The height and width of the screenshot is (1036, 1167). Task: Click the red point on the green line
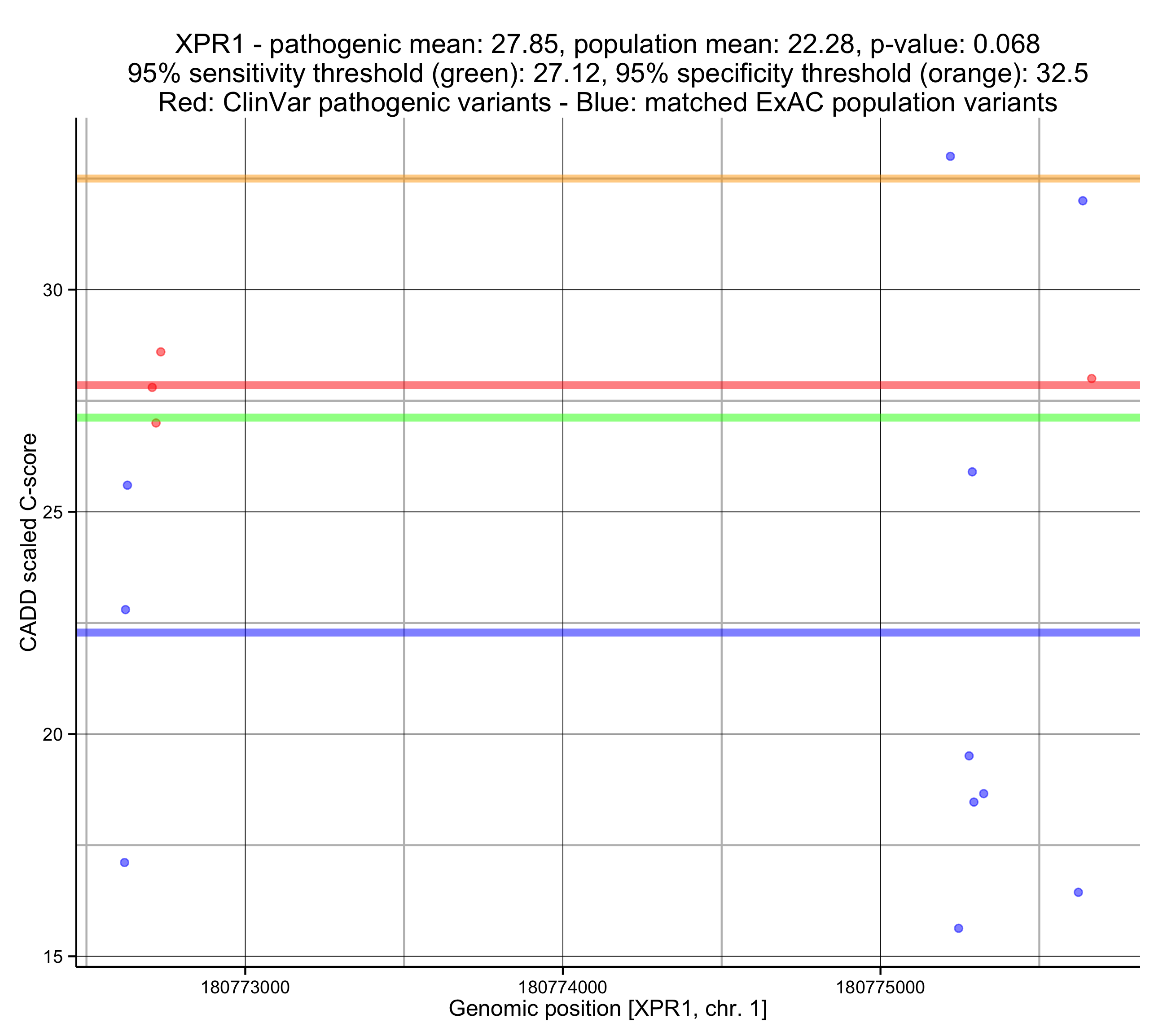click(x=156, y=423)
